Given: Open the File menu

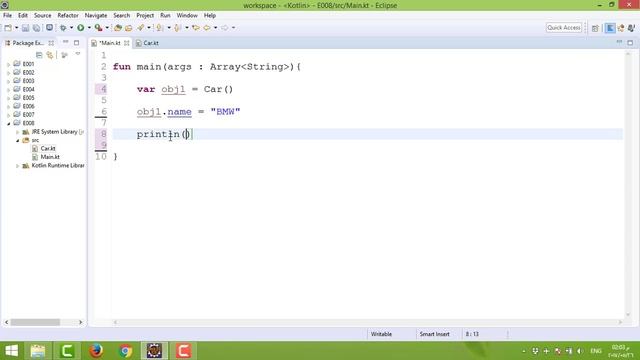Looking at the screenshot, I should pyautogui.click(x=7, y=16).
